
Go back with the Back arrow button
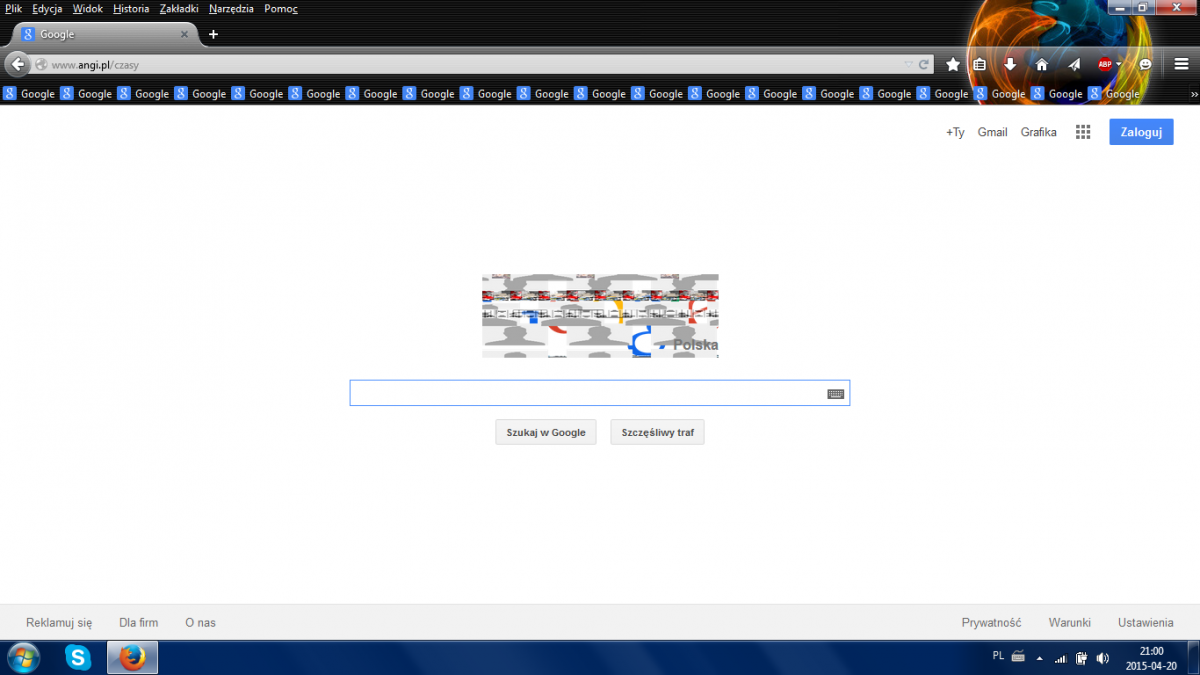click(17, 64)
